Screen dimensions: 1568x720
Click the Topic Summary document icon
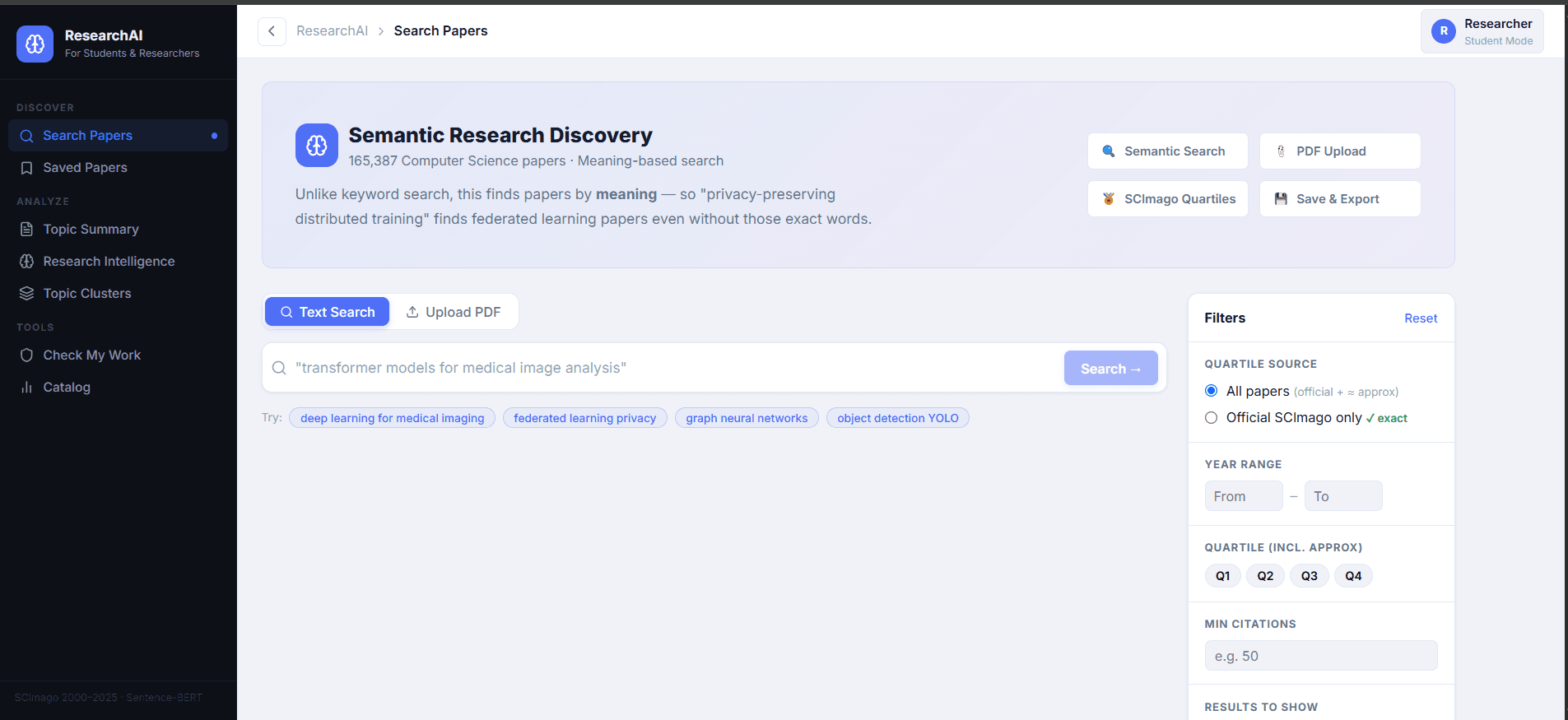pyautogui.click(x=27, y=230)
